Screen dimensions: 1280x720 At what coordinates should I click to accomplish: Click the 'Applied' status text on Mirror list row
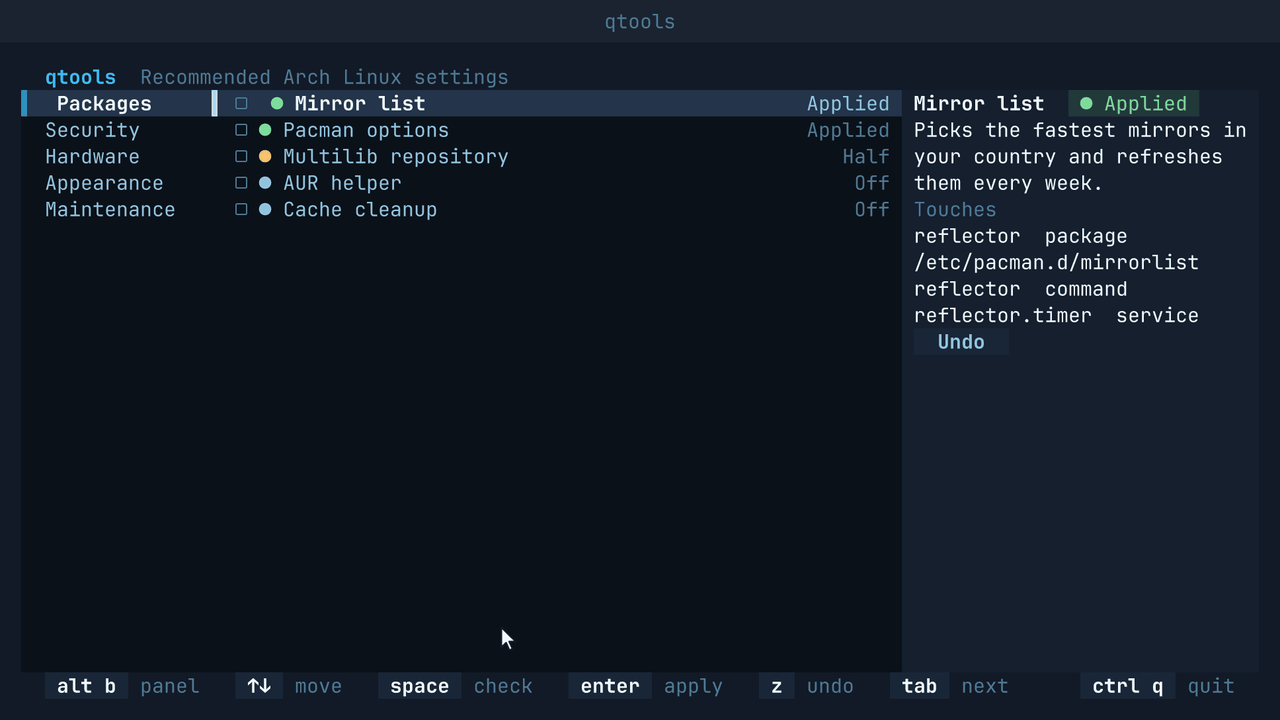tap(848, 104)
